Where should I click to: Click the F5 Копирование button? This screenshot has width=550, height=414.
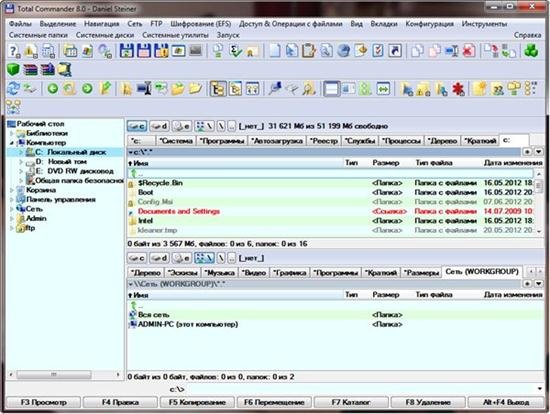click(x=197, y=402)
